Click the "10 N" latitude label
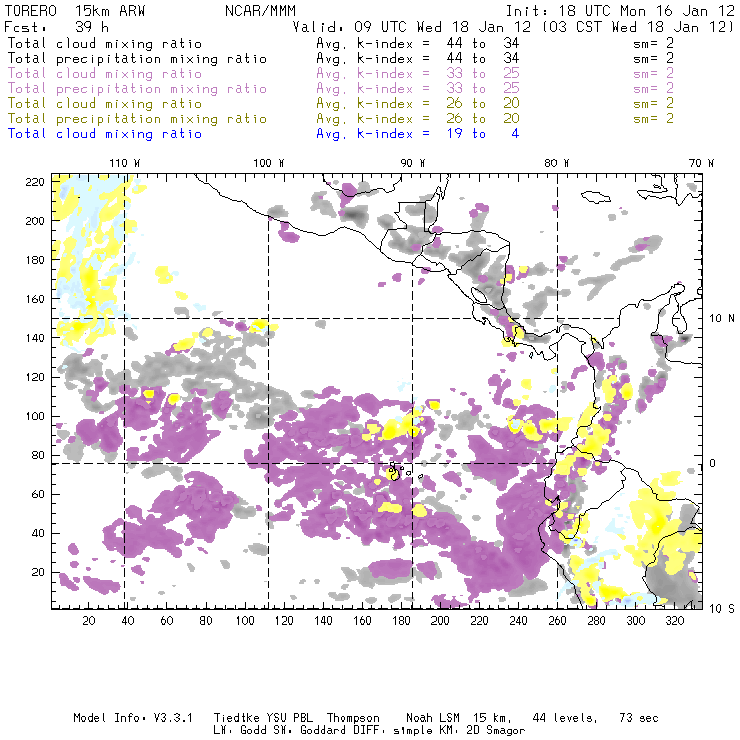This screenshot has width=740, height=740. coord(722,319)
